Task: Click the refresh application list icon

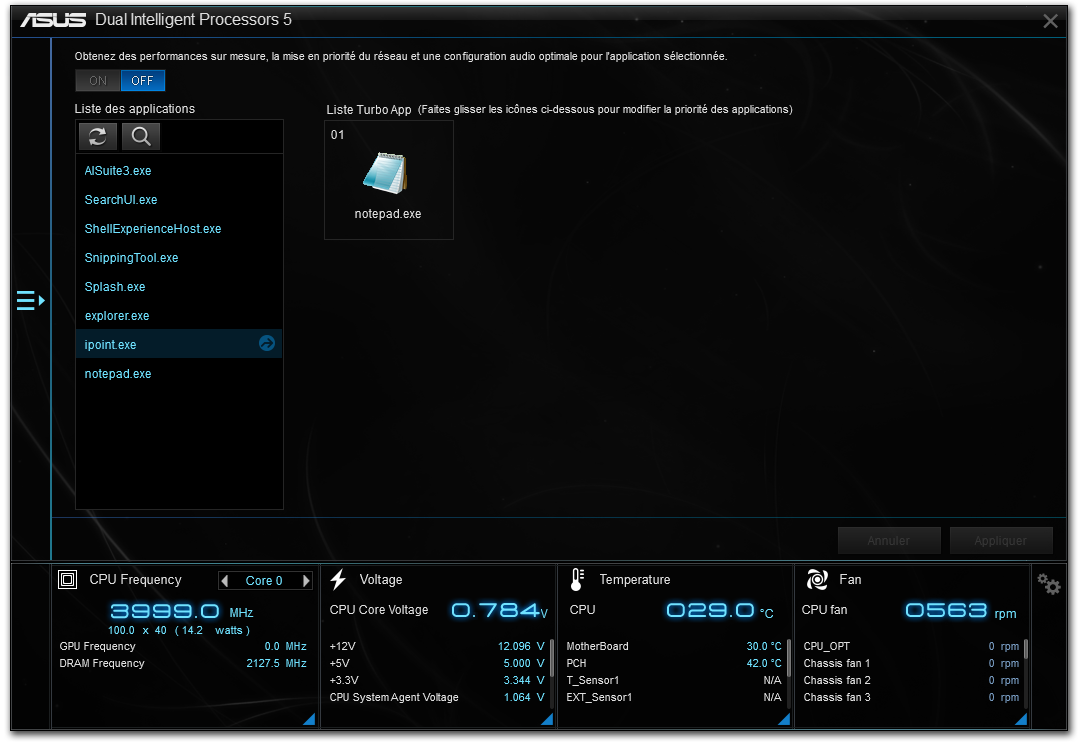Action: tap(98, 137)
